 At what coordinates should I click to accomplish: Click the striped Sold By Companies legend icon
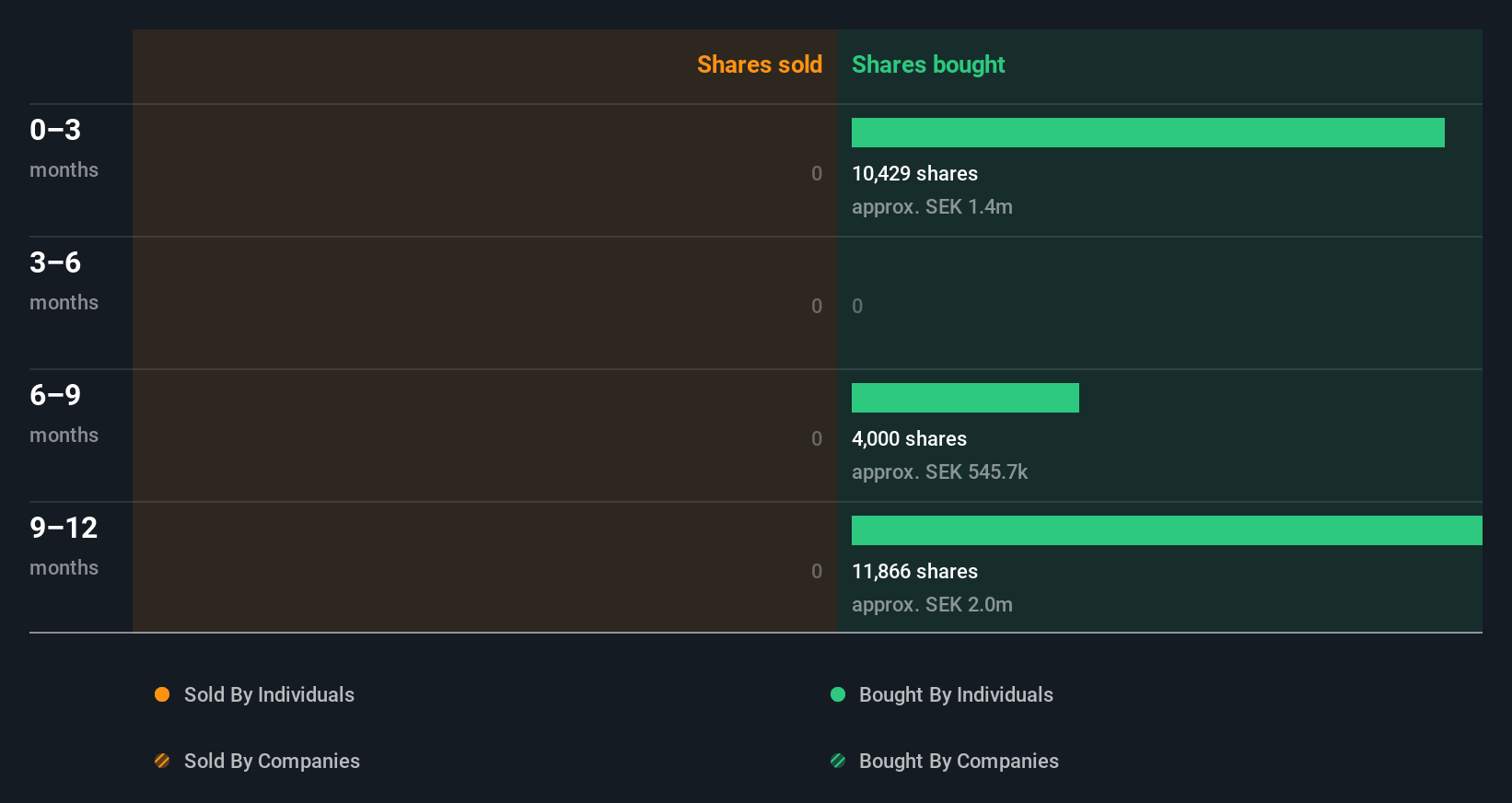162,761
